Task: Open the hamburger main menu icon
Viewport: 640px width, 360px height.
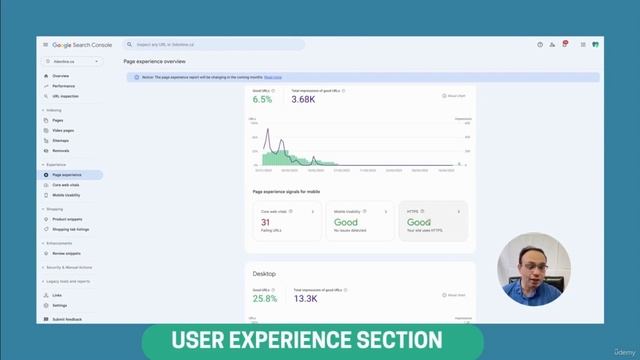Action: tap(46, 45)
